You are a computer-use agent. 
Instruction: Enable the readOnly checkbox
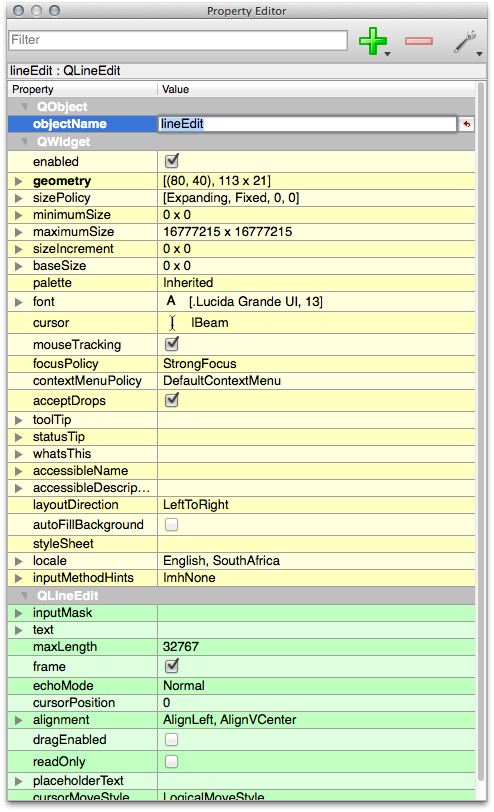pyautogui.click(x=171, y=761)
